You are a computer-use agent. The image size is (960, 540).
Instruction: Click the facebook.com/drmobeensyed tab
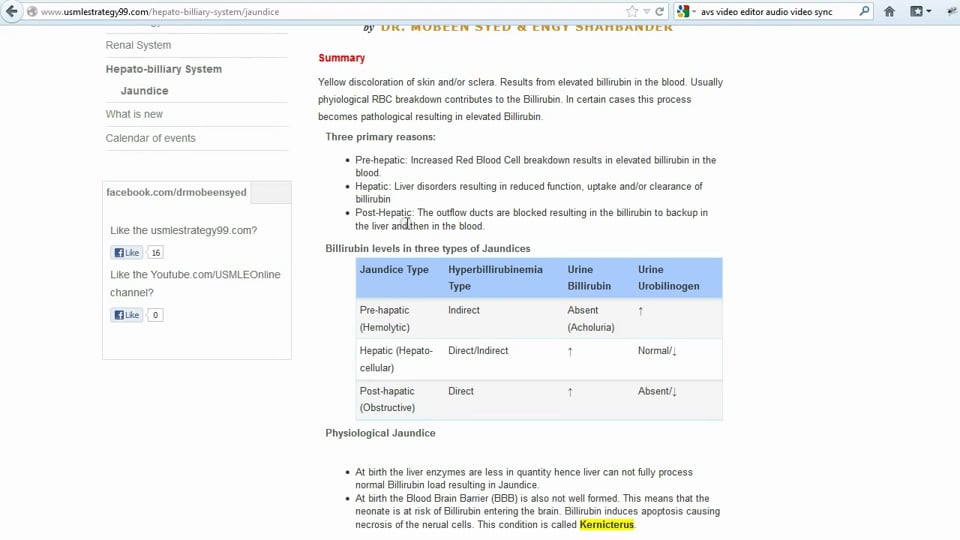click(176, 192)
